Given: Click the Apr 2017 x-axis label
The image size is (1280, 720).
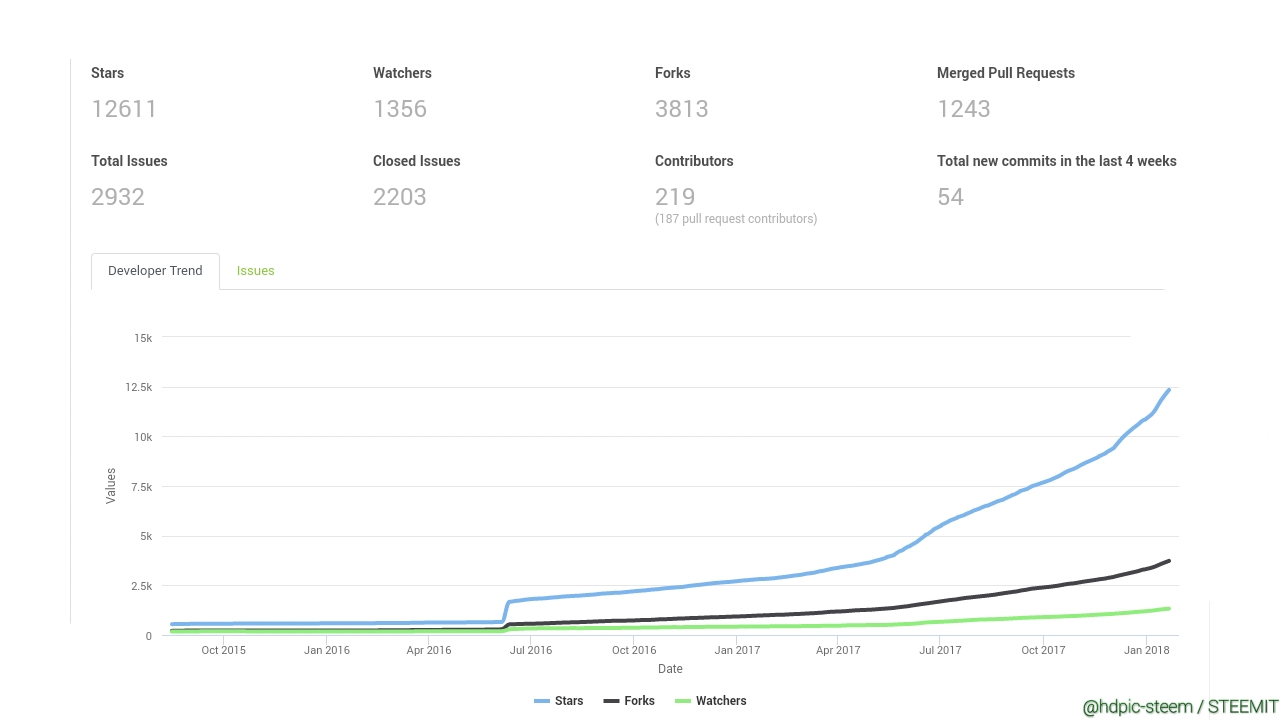Looking at the screenshot, I should [x=838, y=650].
